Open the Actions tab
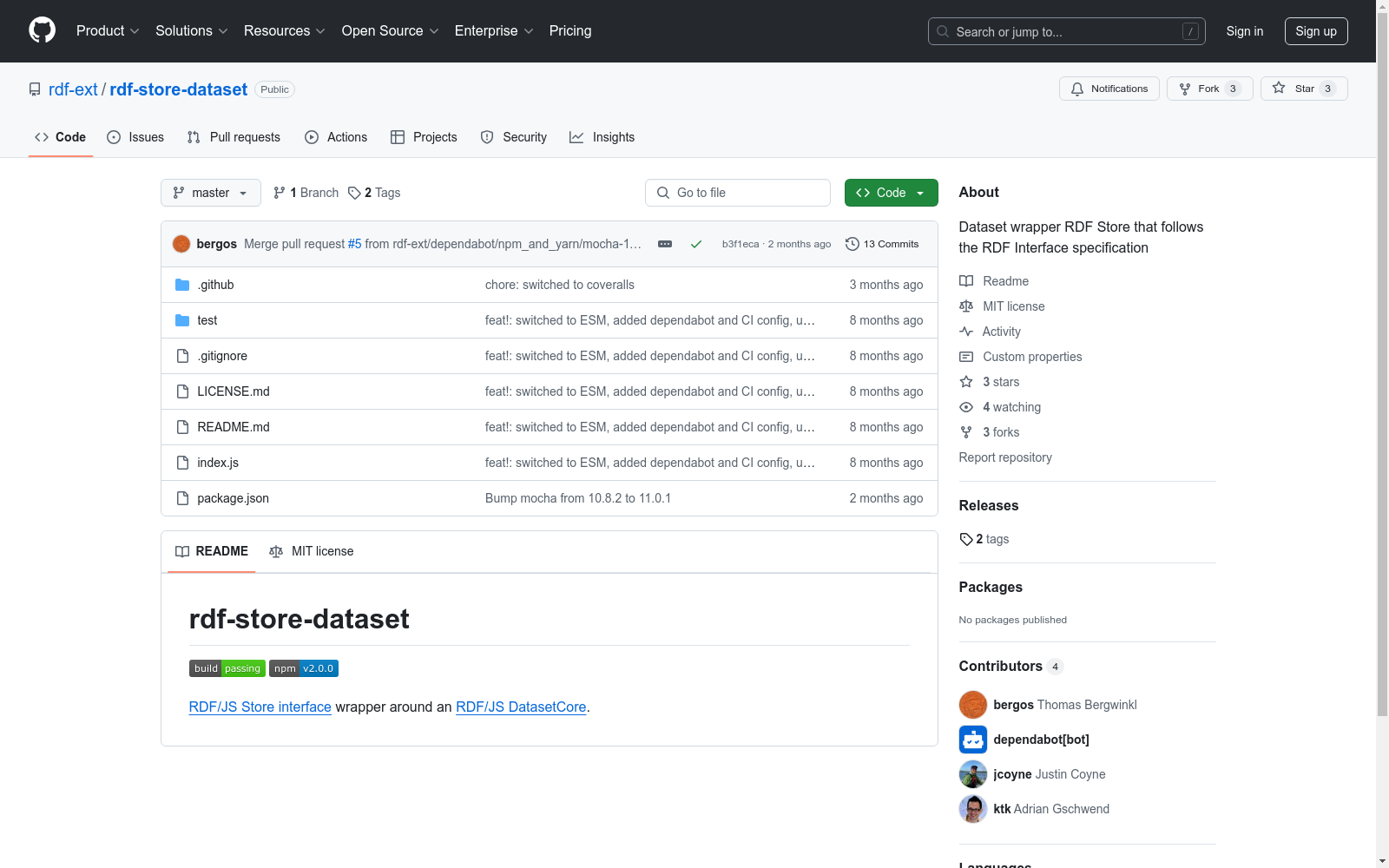The width and height of the screenshot is (1389, 868). pos(336,137)
